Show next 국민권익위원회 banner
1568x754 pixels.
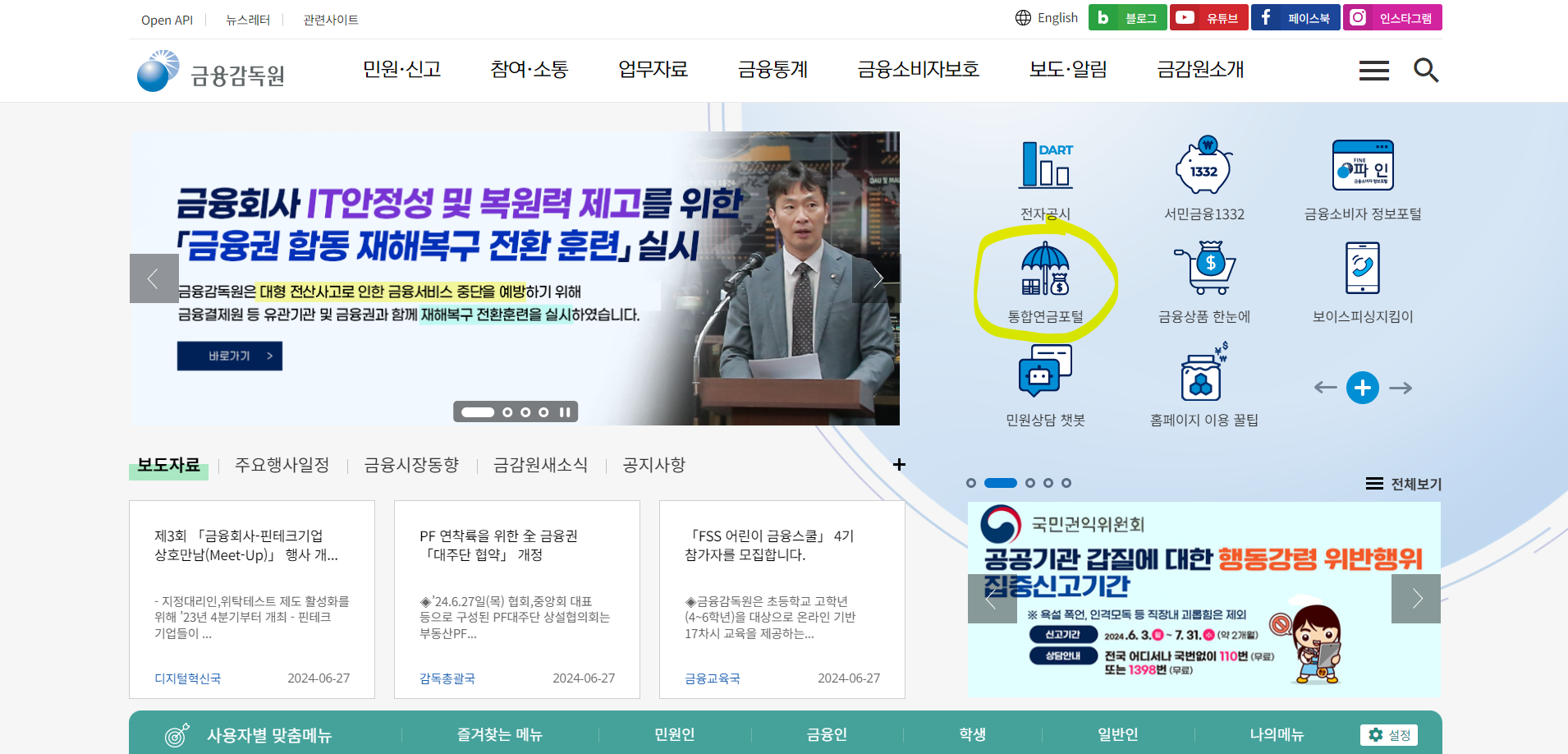1416,599
